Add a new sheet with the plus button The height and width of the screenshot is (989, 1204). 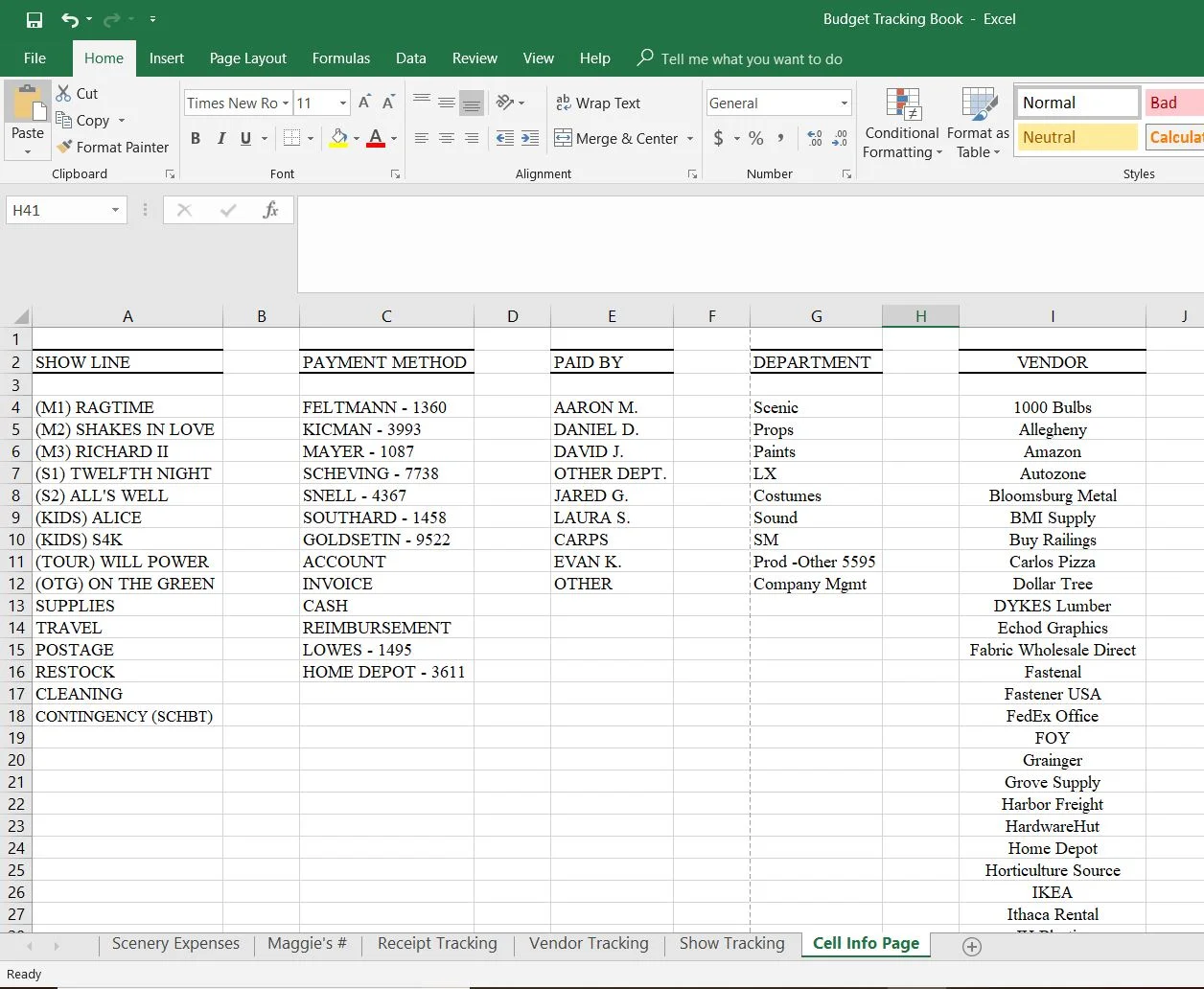click(971, 947)
